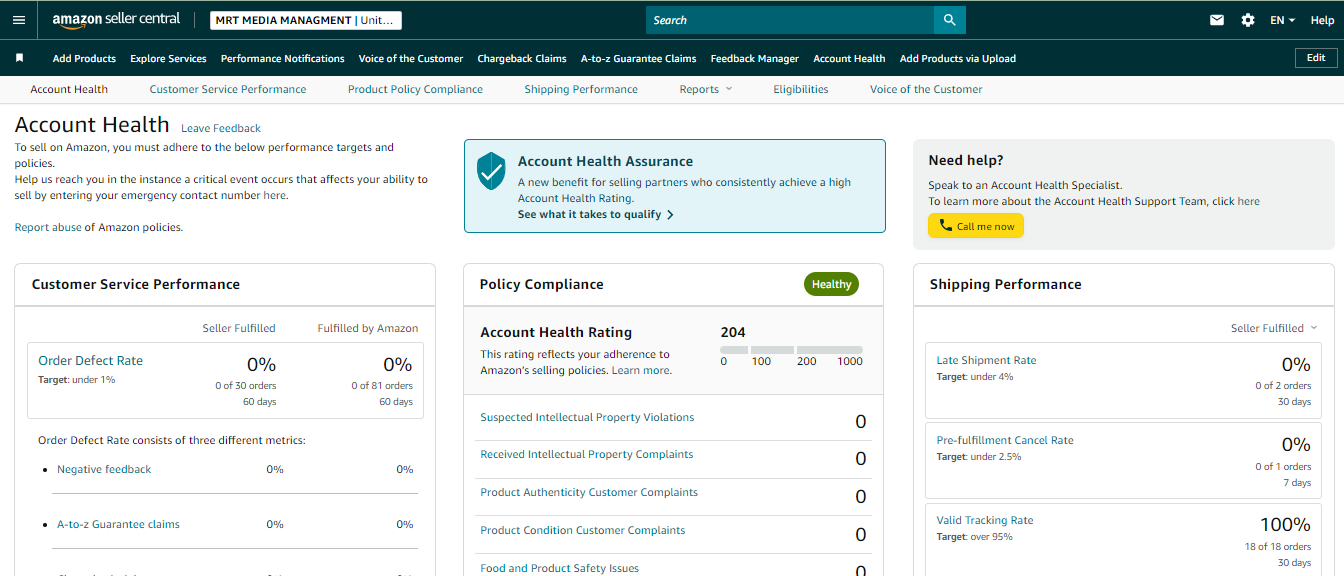This screenshot has height=576, width=1344.
Task: Open the MRT MEDIA MANAGMENT account switcher
Action: [x=306, y=20]
